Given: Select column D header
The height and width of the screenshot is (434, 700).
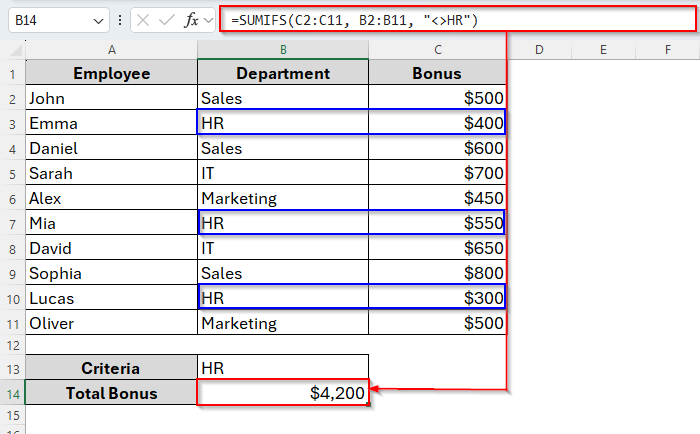Looking at the screenshot, I should point(538,49).
